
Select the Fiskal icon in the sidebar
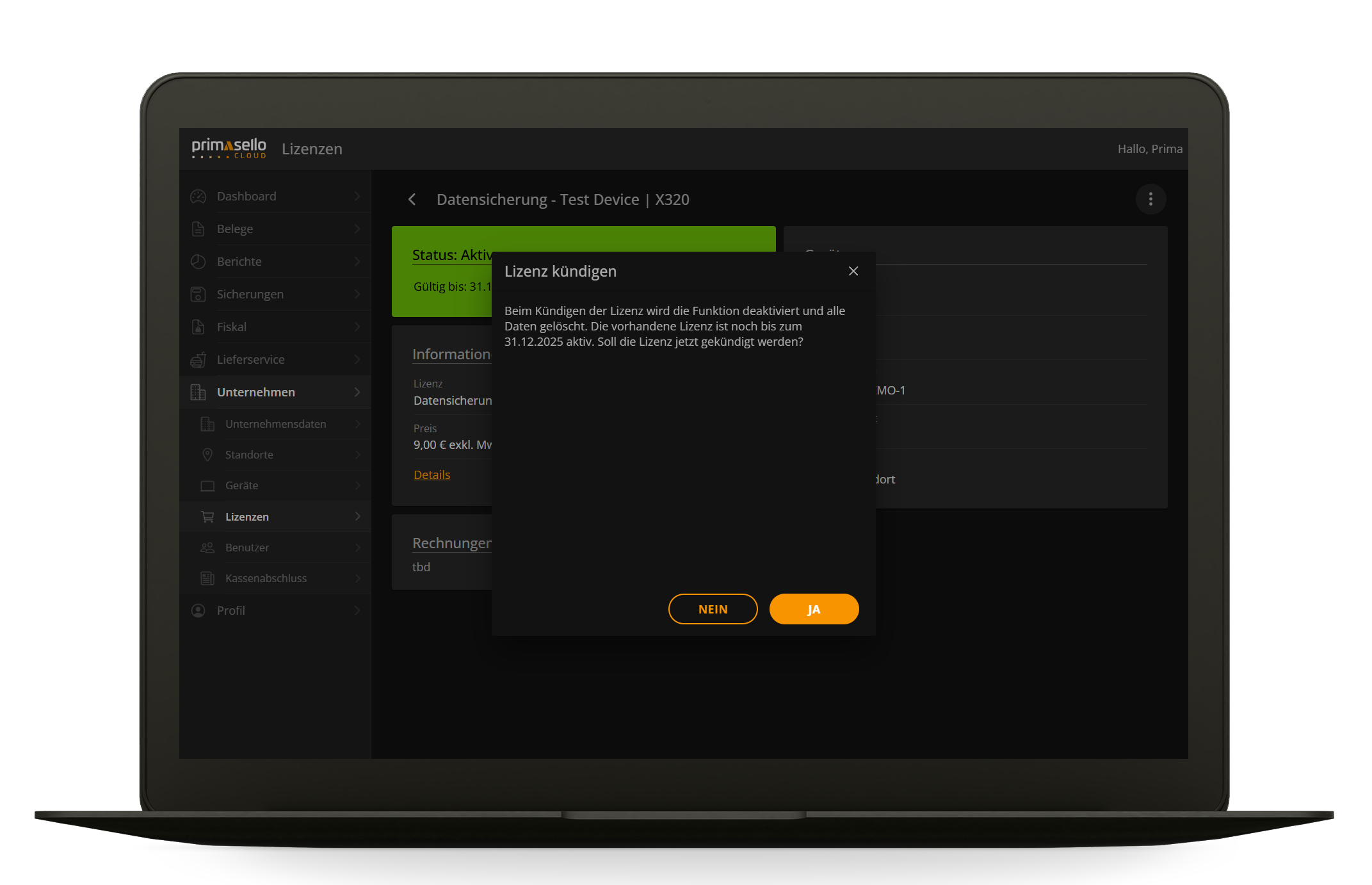point(198,327)
